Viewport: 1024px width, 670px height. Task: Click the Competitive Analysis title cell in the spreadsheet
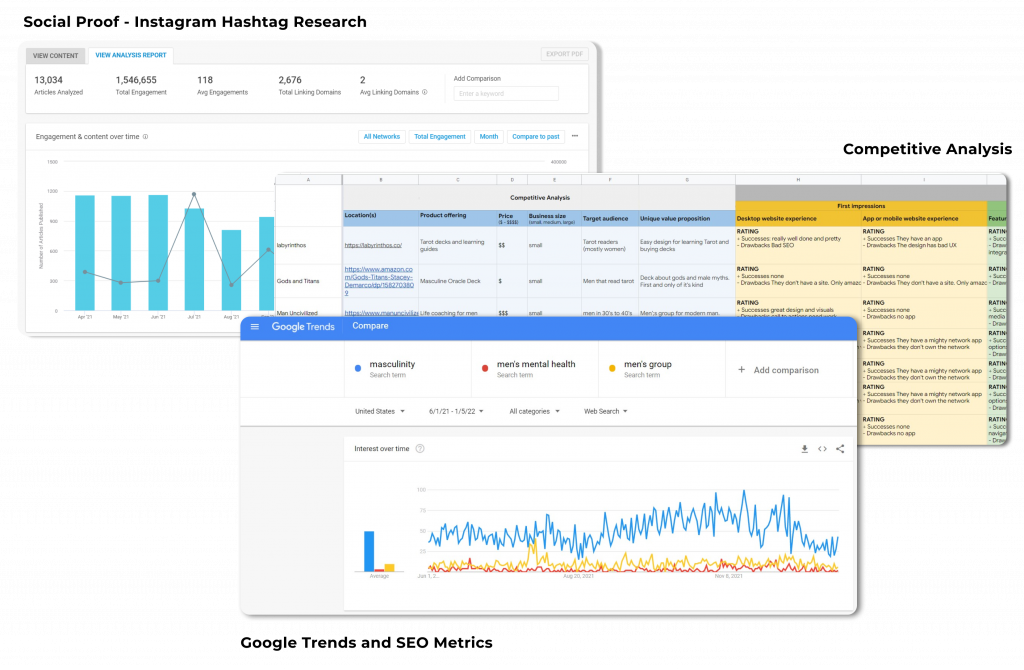(539, 197)
